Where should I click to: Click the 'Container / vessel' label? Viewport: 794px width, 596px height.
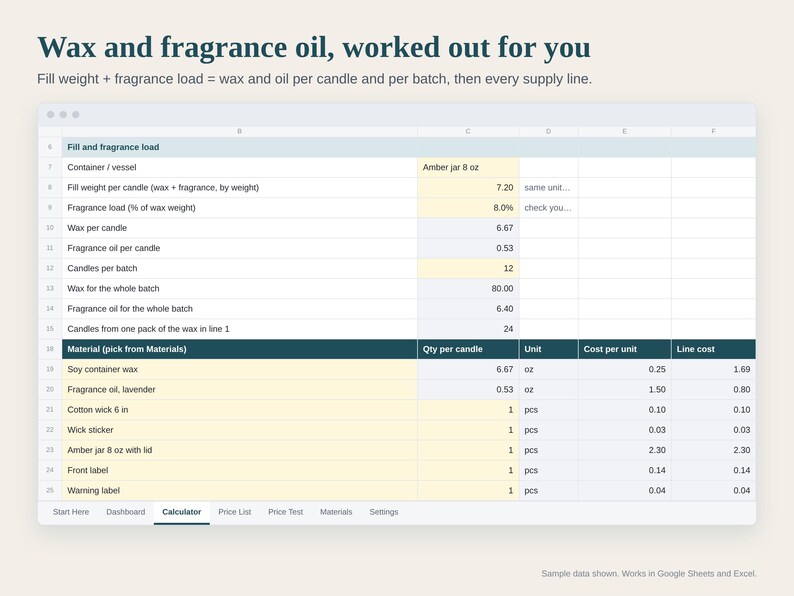click(102, 167)
